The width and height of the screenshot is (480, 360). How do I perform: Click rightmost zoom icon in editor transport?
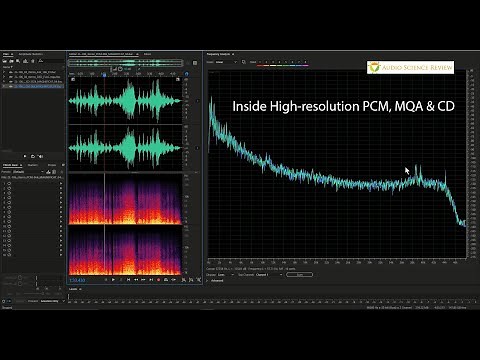click(199, 280)
